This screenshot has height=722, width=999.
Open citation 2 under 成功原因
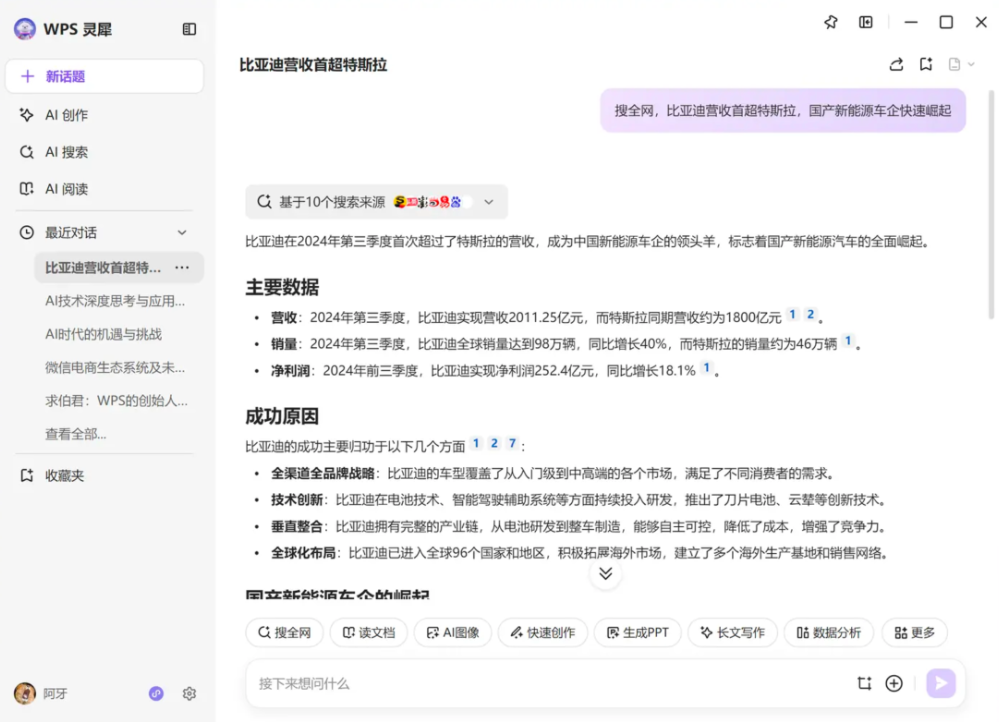point(494,443)
